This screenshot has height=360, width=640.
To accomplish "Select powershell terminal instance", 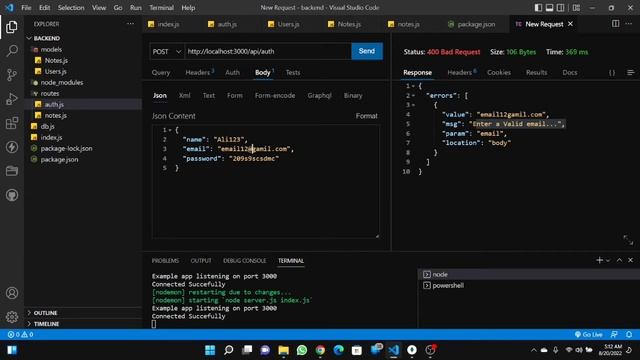I will 529,285.
